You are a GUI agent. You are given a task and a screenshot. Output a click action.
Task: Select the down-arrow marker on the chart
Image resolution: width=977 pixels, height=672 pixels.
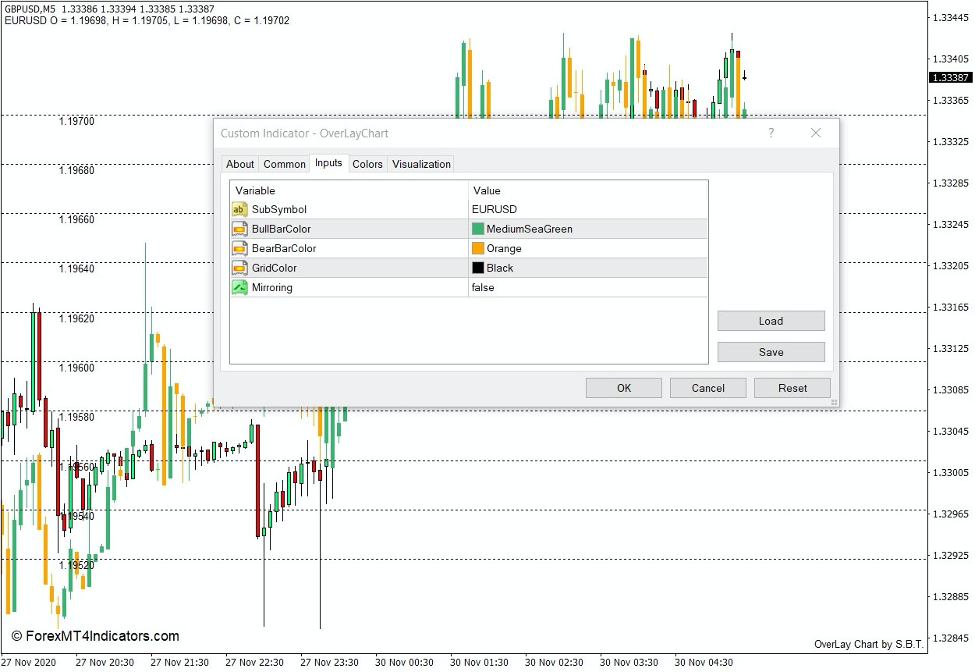(x=745, y=74)
